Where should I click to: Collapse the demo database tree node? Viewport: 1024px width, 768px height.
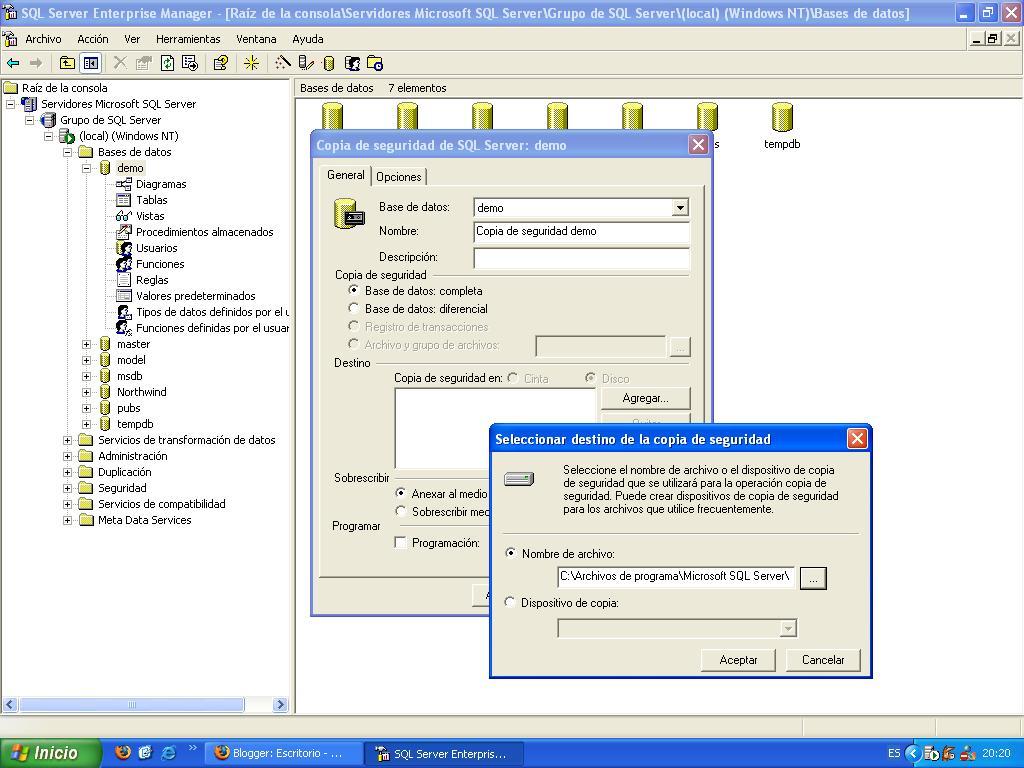click(86, 168)
